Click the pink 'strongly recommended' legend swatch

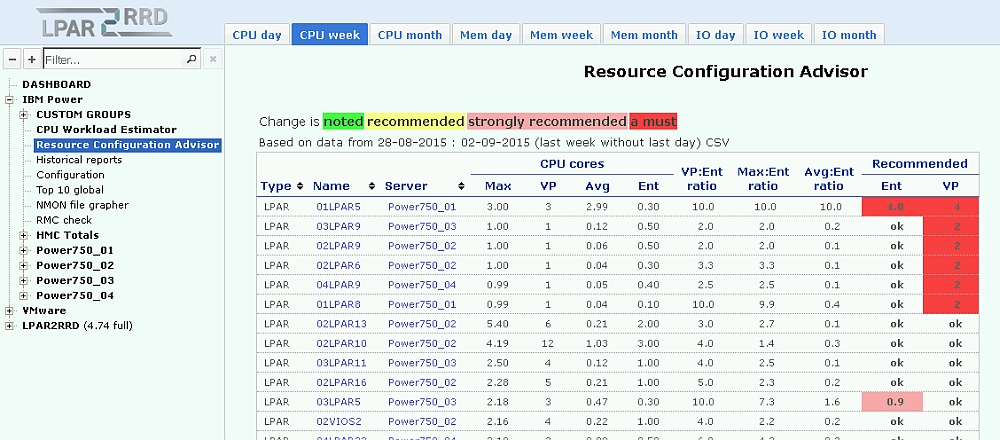tap(547, 121)
